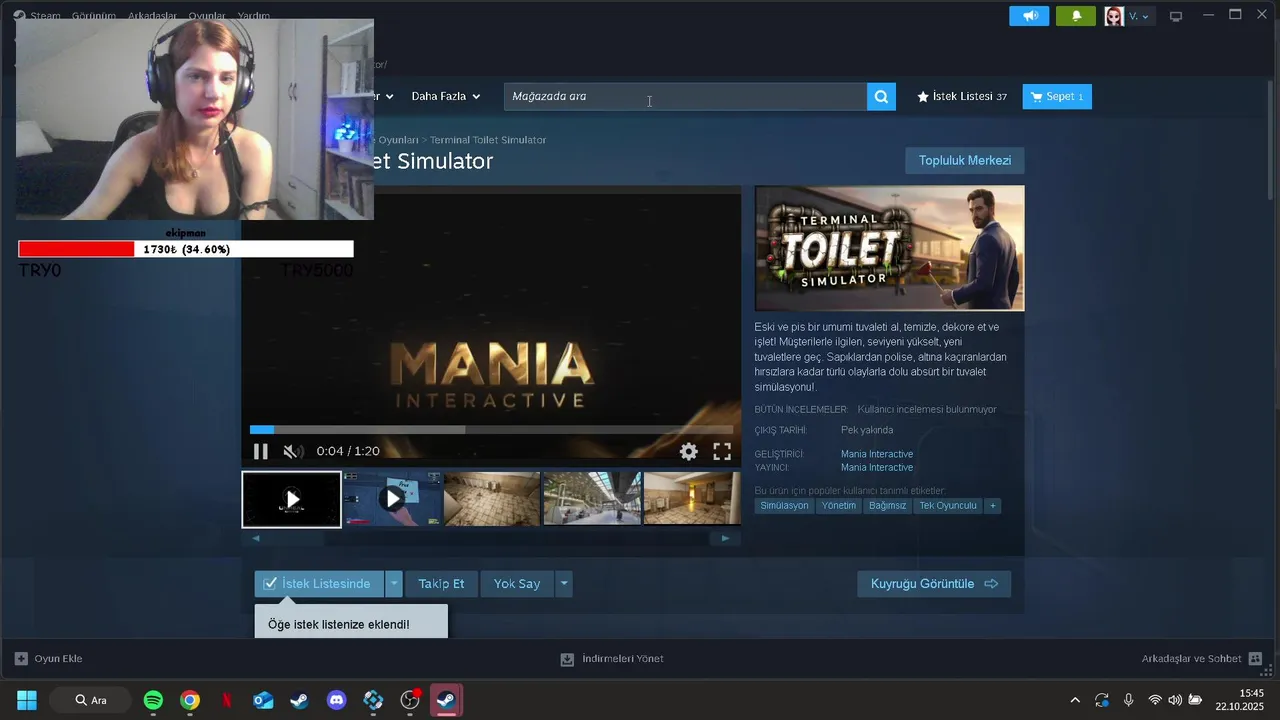The height and width of the screenshot is (720, 1280).
Task: Expand the Daha Fazla menu
Action: point(446,96)
